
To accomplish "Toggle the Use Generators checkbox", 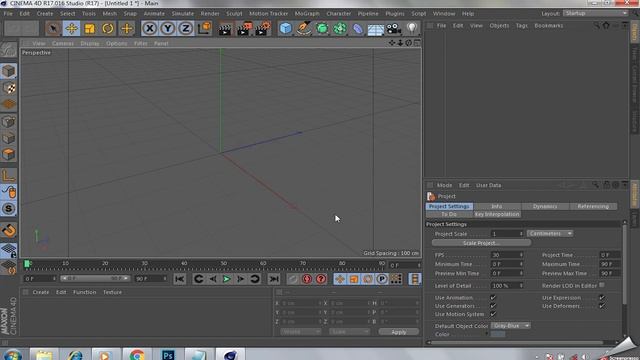I will click(x=493, y=306).
